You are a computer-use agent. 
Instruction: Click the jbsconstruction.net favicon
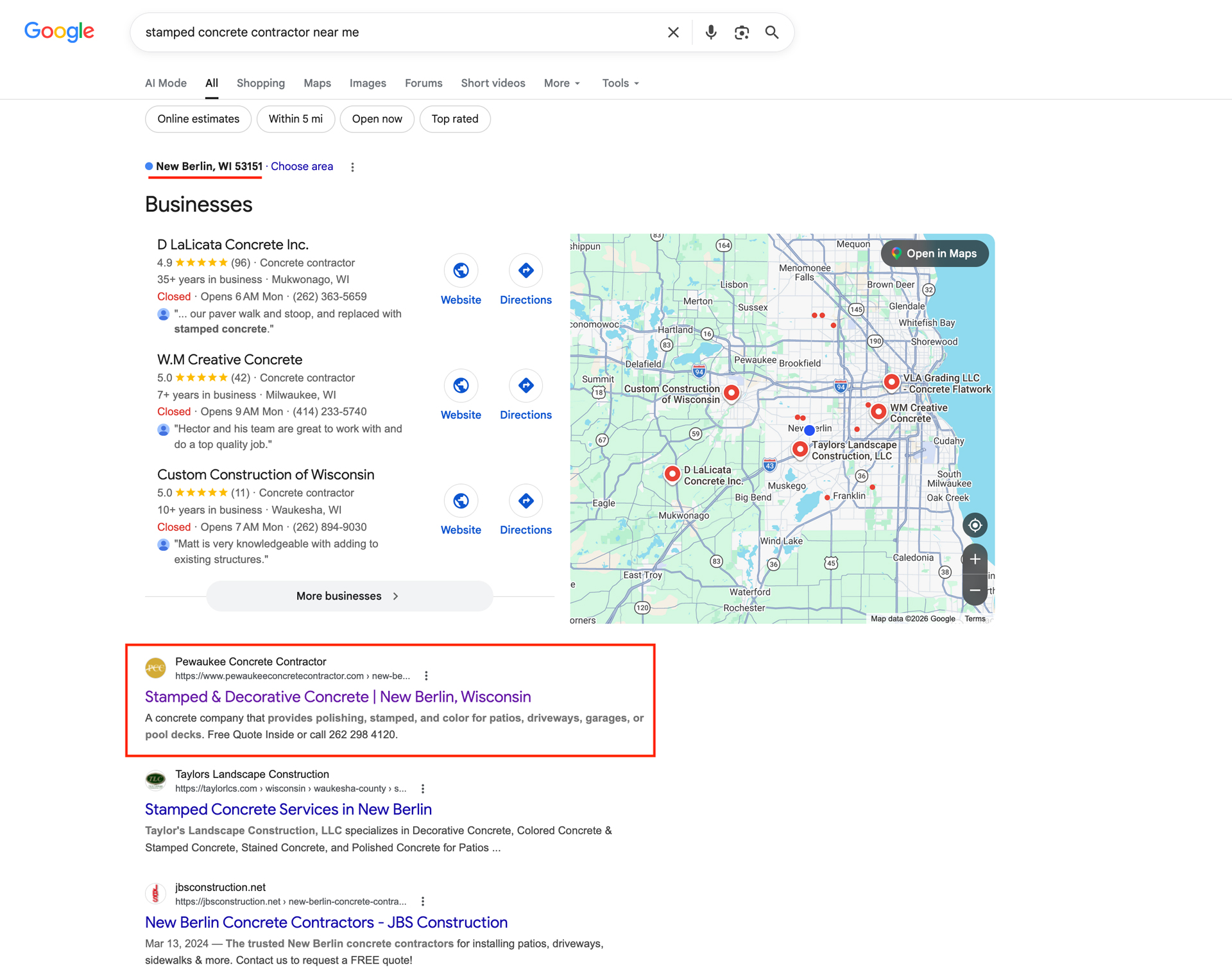[x=155, y=894]
